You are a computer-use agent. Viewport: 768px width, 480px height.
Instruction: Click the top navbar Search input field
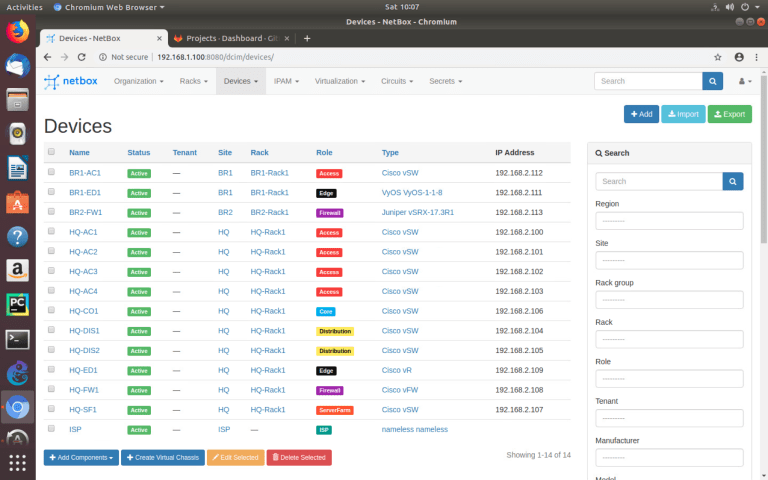pyautogui.click(x=648, y=81)
